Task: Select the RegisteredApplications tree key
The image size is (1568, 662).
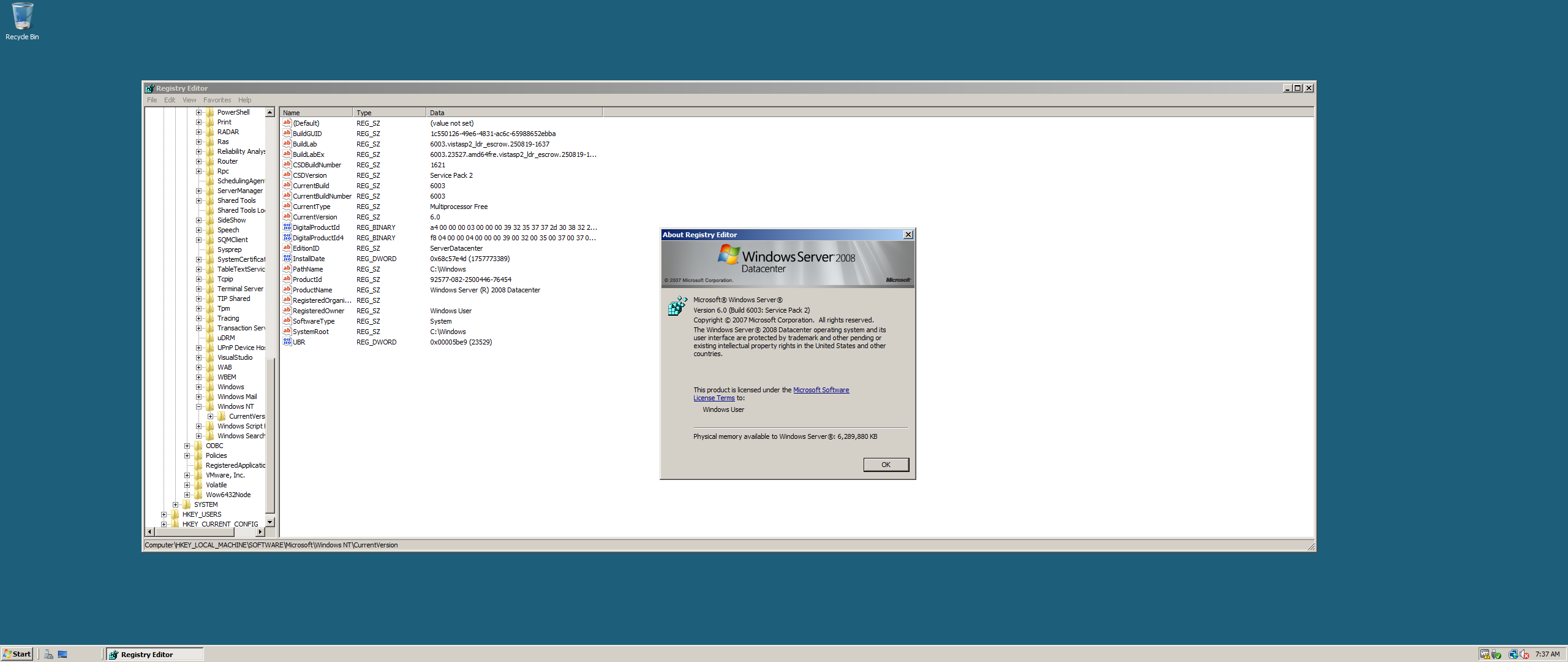Action: pos(236,465)
